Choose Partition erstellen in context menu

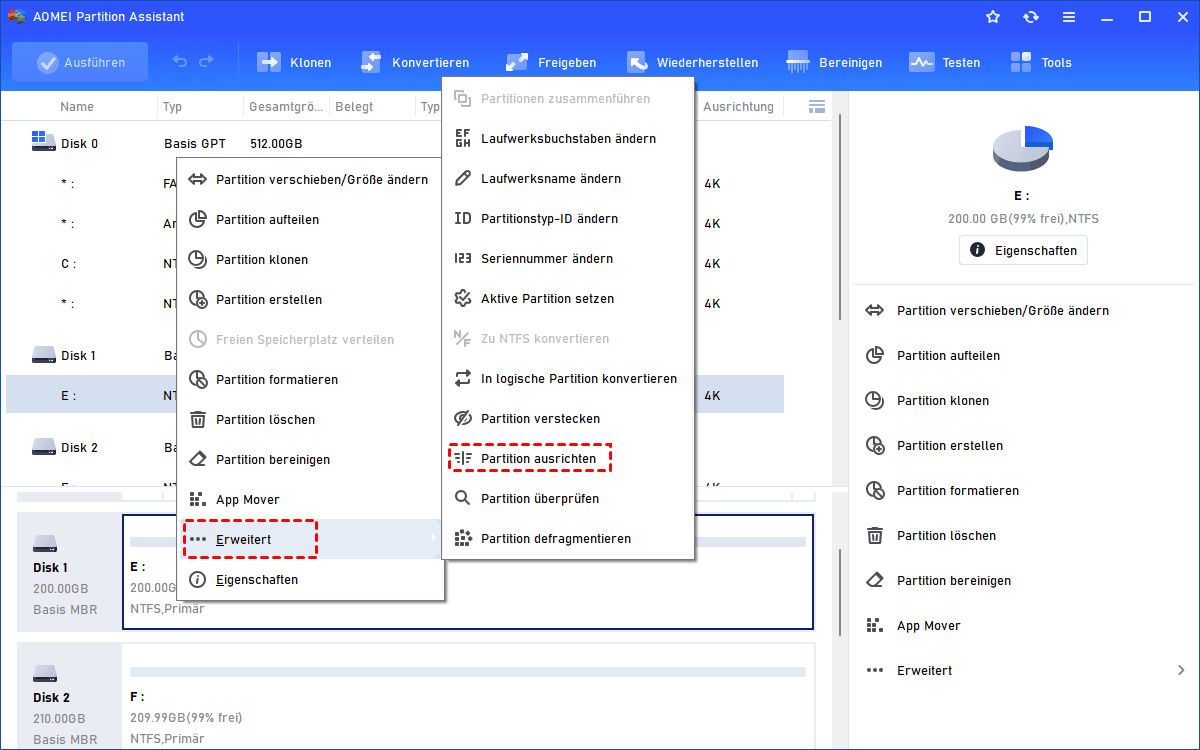[x=310, y=300]
